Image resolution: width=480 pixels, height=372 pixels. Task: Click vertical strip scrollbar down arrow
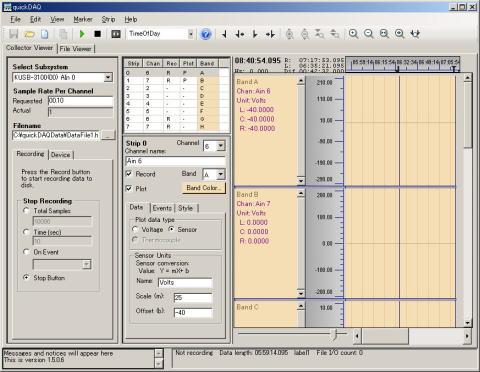(x=467, y=323)
